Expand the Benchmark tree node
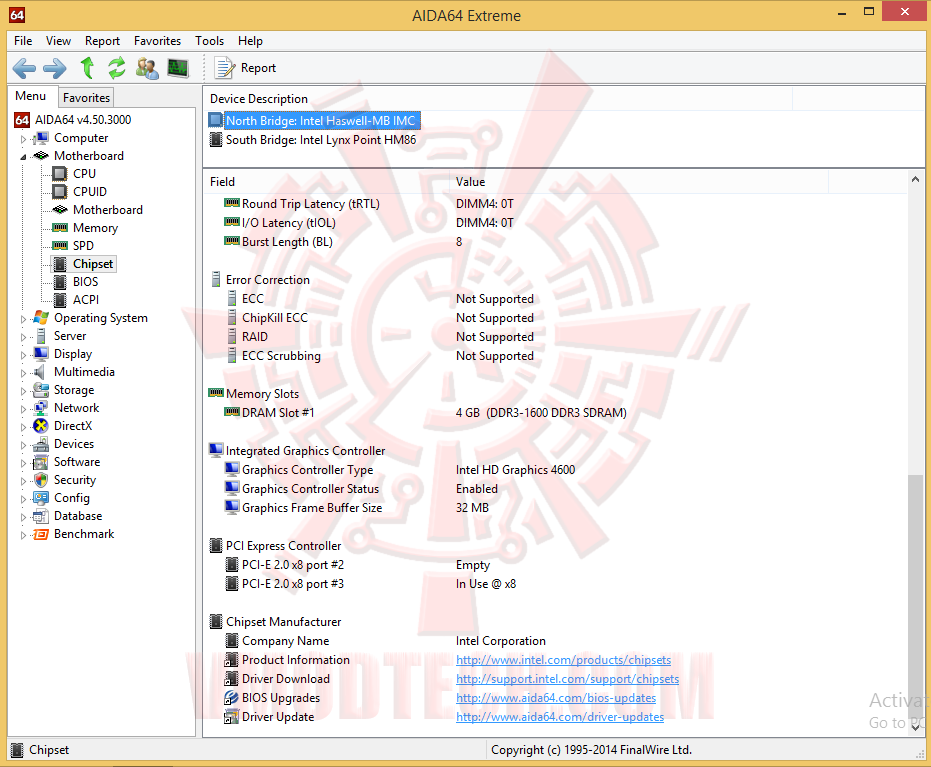Viewport: 931px width, 767px height. (23, 535)
